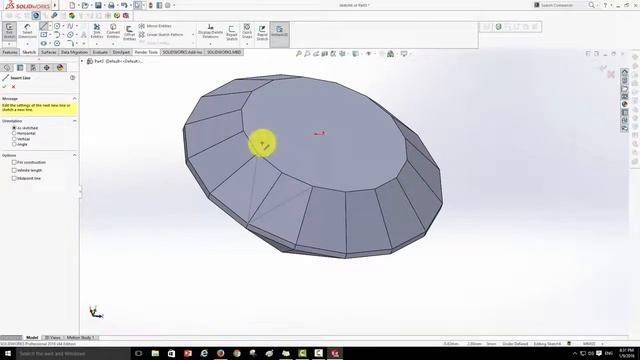Click the Open file icon
The width and height of the screenshot is (640, 360).
(85, 5)
